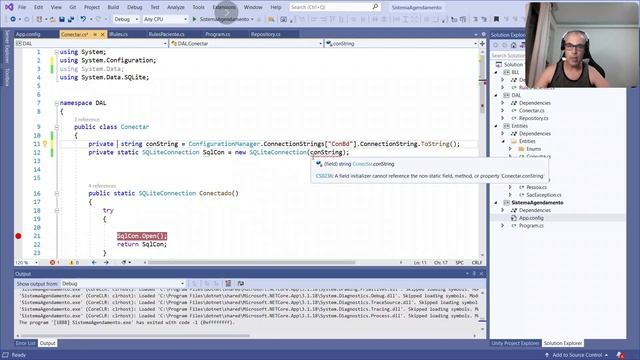Click the Save file toolbar icon
640x360 pixels.
click(x=62, y=19)
